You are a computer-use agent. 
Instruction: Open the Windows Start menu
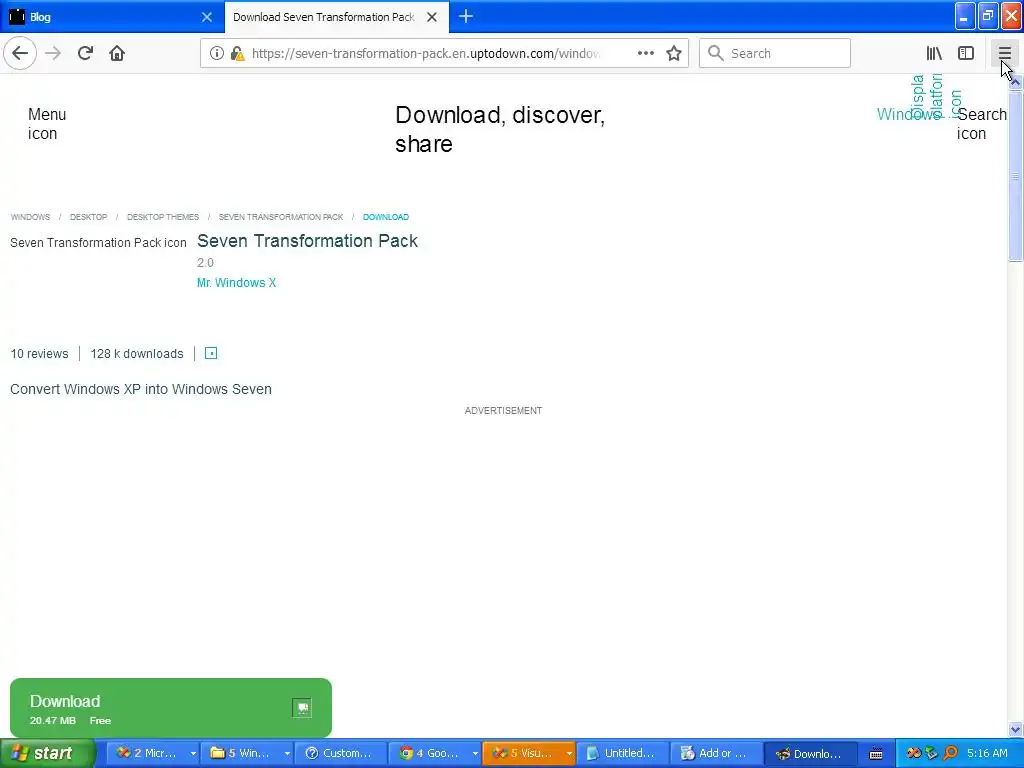tap(47, 753)
